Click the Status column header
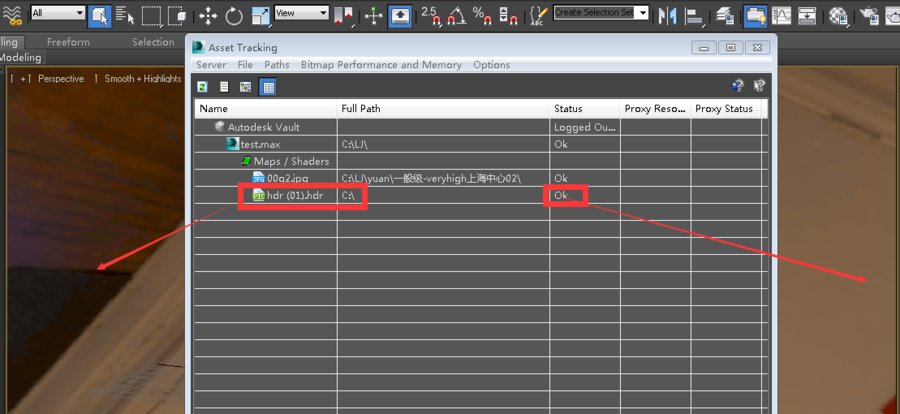 pyautogui.click(x=584, y=109)
